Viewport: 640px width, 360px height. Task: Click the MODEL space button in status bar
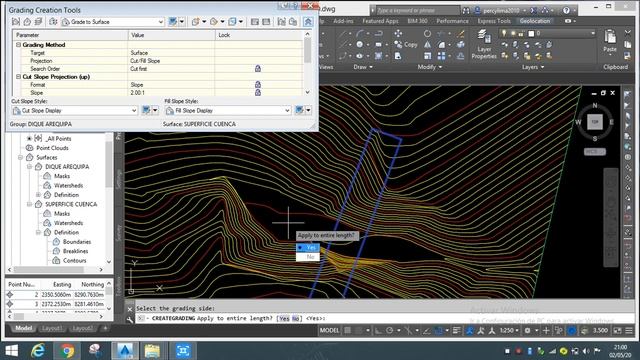(x=329, y=330)
